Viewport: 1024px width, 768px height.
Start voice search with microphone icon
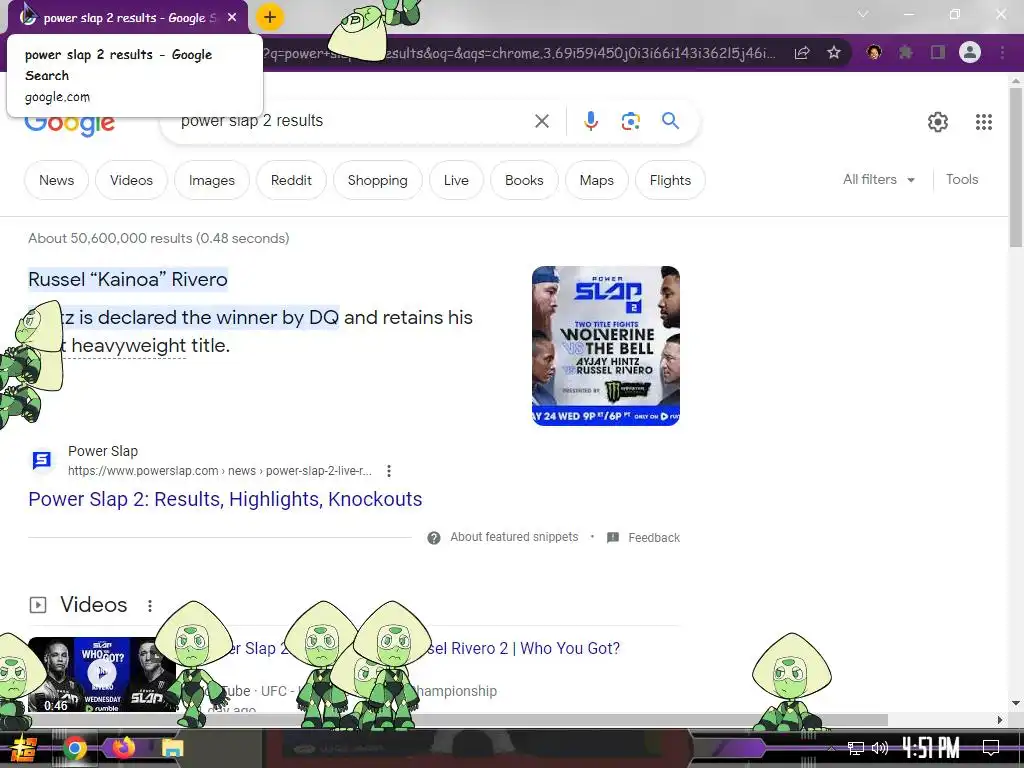coord(590,121)
